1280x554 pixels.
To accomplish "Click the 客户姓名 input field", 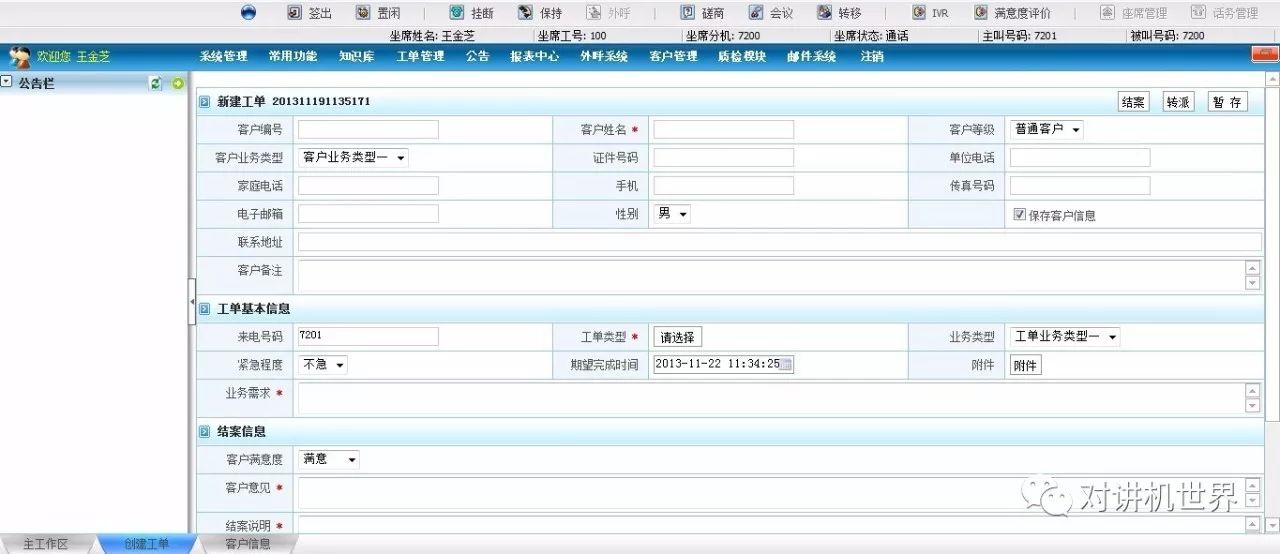I will coord(723,129).
